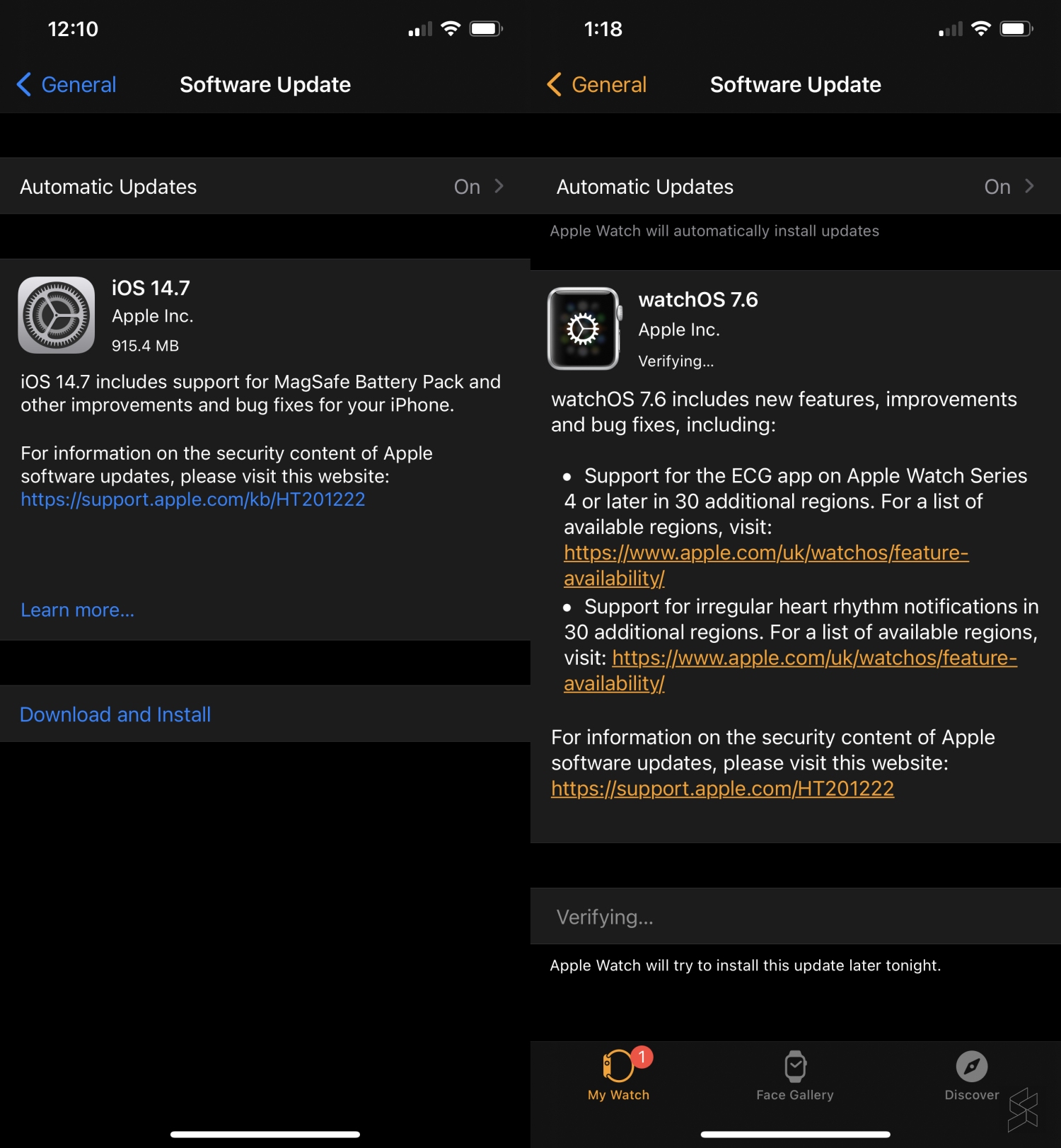This screenshot has width=1061, height=1148.
Task: Tap the 12:10 clock
Action: [73, 29]
